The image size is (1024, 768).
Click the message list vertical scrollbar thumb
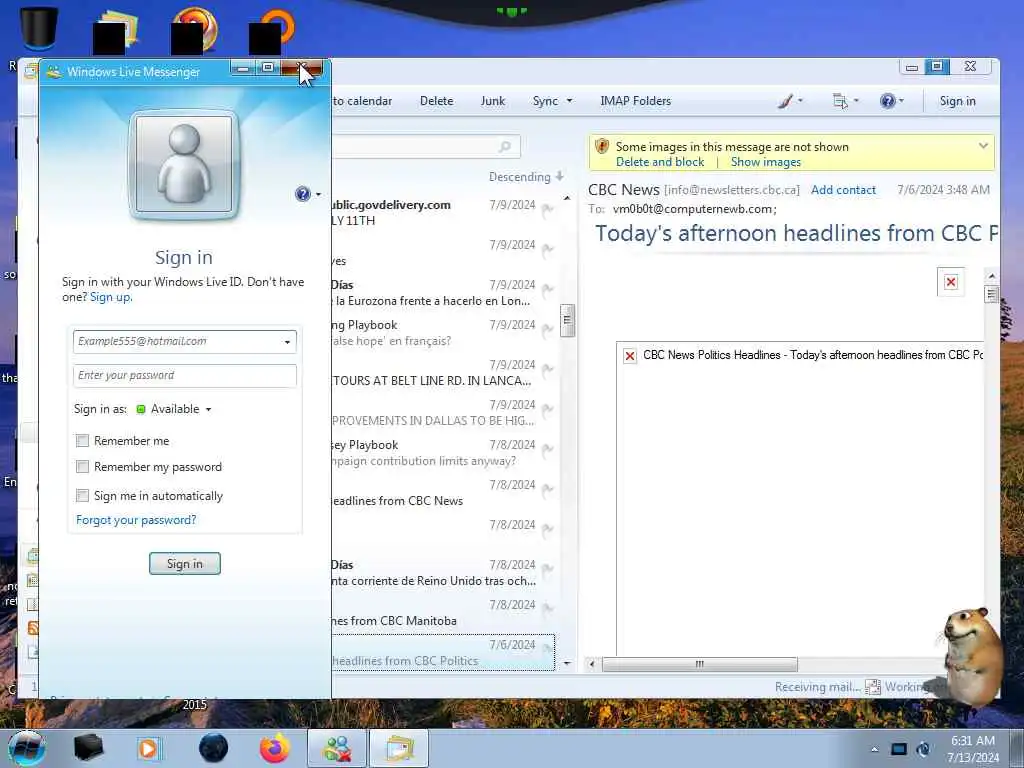pos(567,320)
